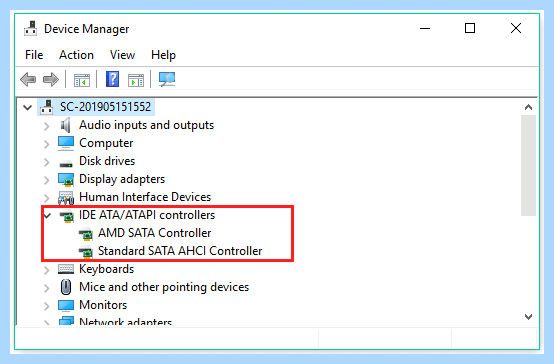This screenshot has height=364, width=554.
Task: Open the File menu
Action: tap(34, 55)
